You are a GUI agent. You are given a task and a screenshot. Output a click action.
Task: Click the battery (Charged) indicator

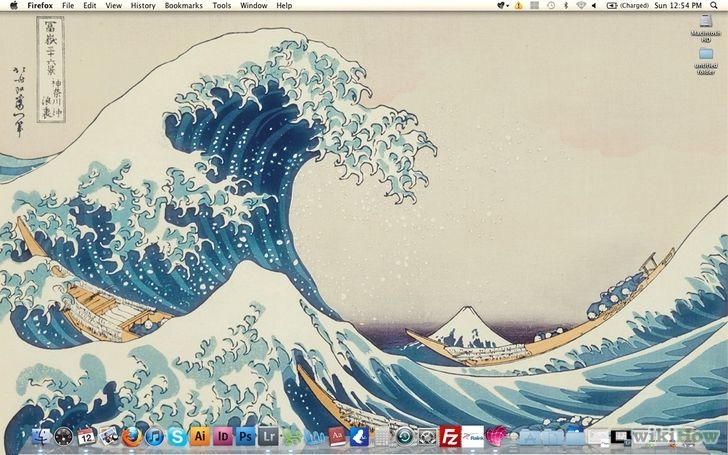pyautogui.click(x=628, y=6)
